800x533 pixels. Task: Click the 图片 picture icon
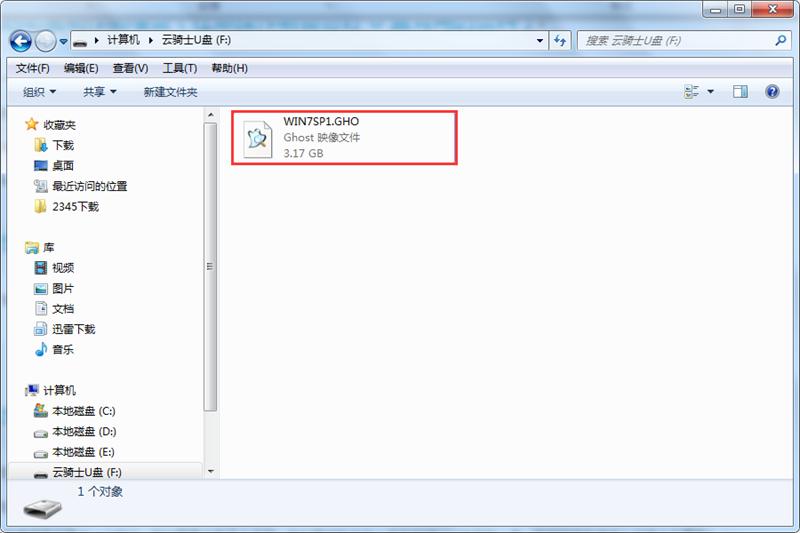click(40, 289)
